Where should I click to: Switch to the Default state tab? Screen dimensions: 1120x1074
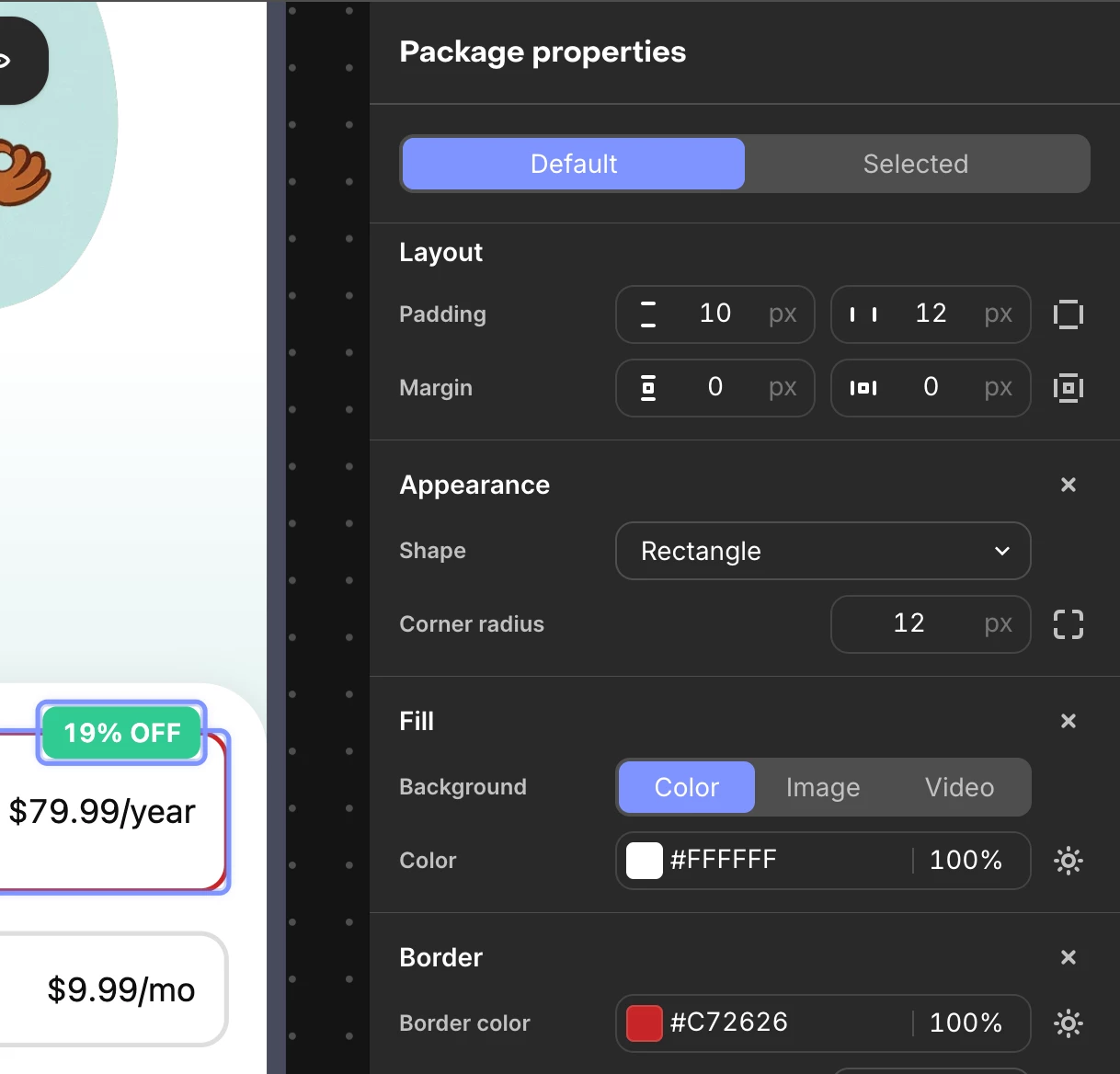point(574,164)
